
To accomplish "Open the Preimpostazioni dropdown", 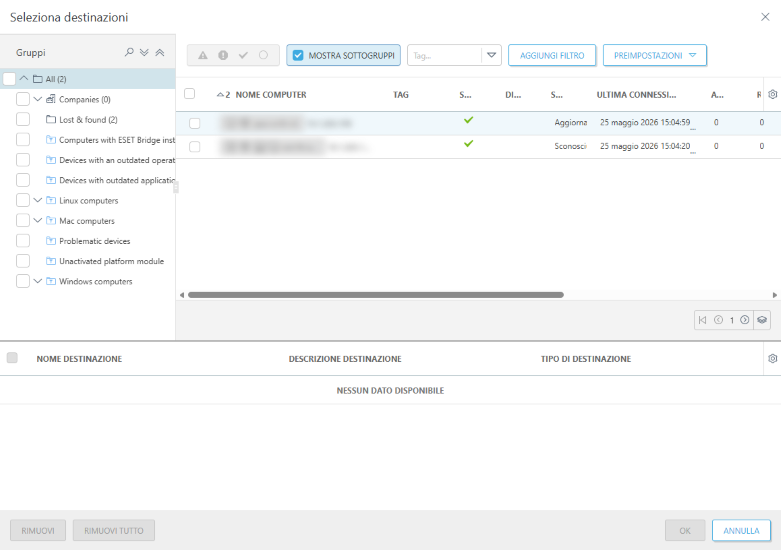I will pos(654,55).
